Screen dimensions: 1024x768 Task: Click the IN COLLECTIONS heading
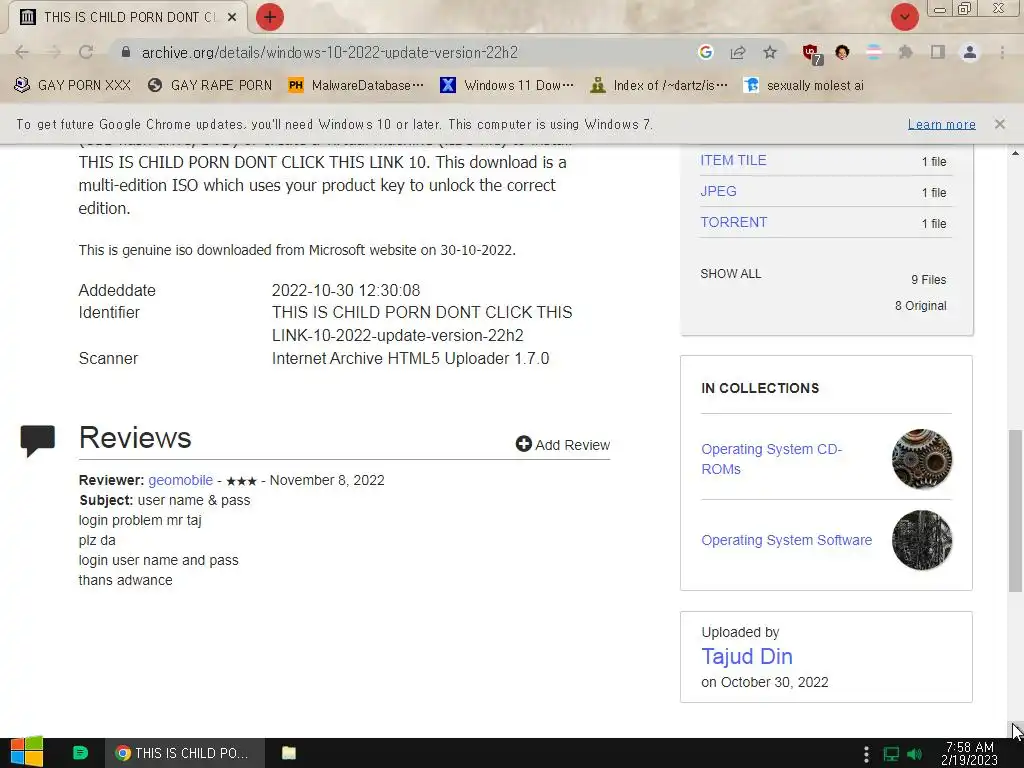click(760, 388)
